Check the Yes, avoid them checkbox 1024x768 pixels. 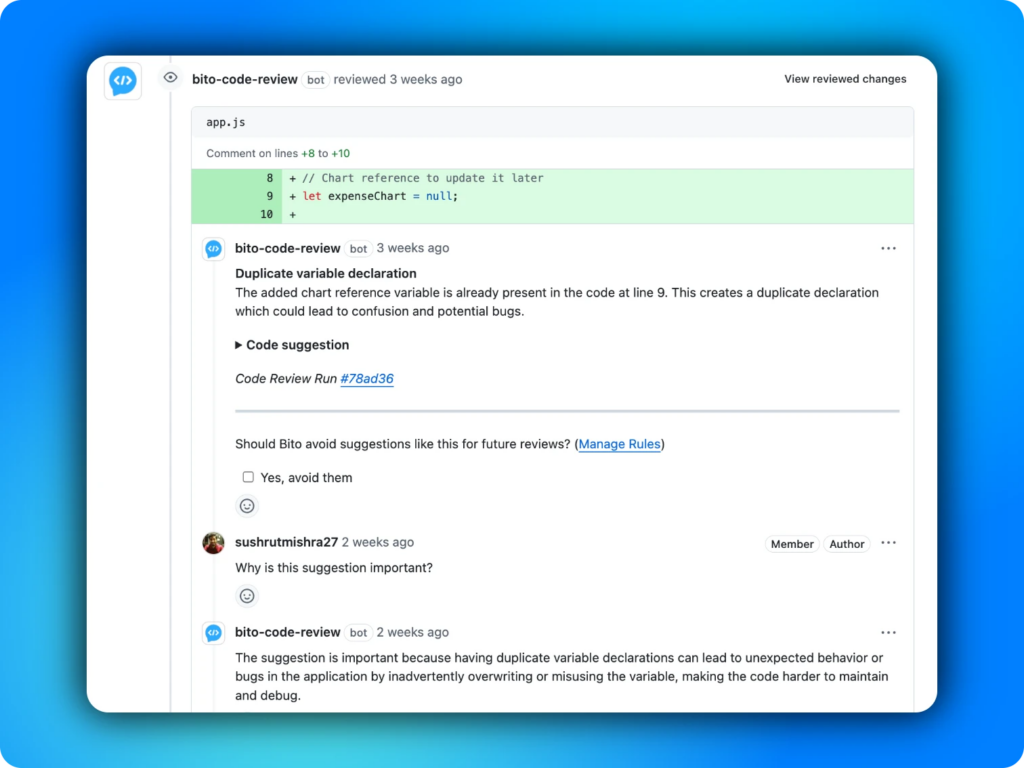pyautogui.click(x=248, y=477)
